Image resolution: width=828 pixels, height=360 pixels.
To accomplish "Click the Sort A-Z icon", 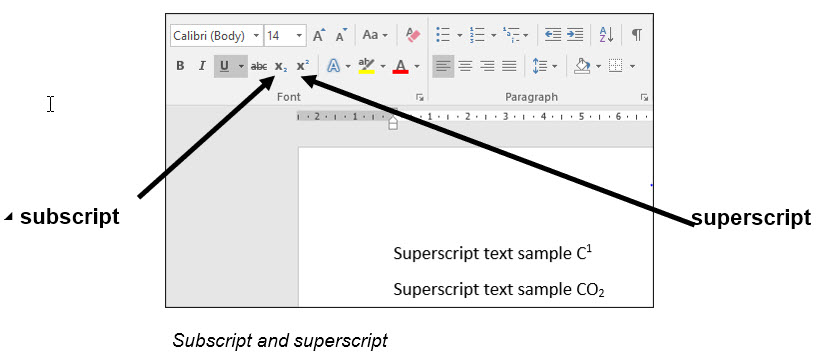I will (606, 35).
